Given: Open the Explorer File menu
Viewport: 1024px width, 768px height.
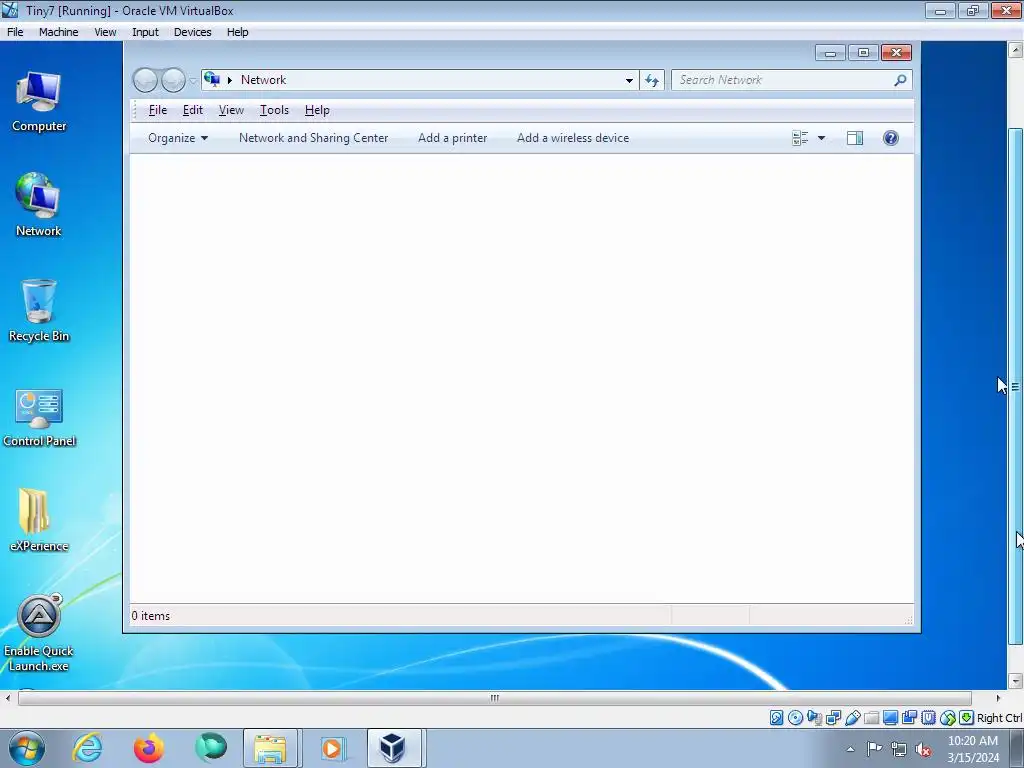Looking at the screenshot, I should tap(157, 110).
